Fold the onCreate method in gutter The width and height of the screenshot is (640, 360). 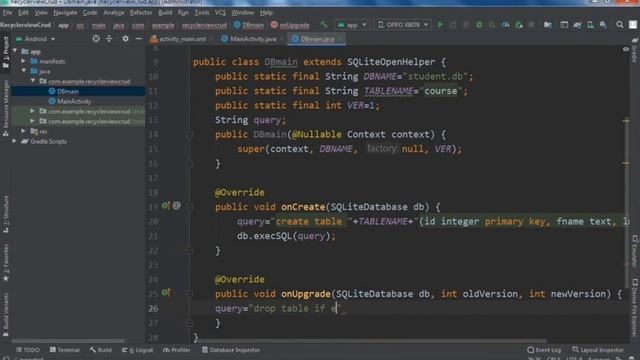tap(189, 207)
